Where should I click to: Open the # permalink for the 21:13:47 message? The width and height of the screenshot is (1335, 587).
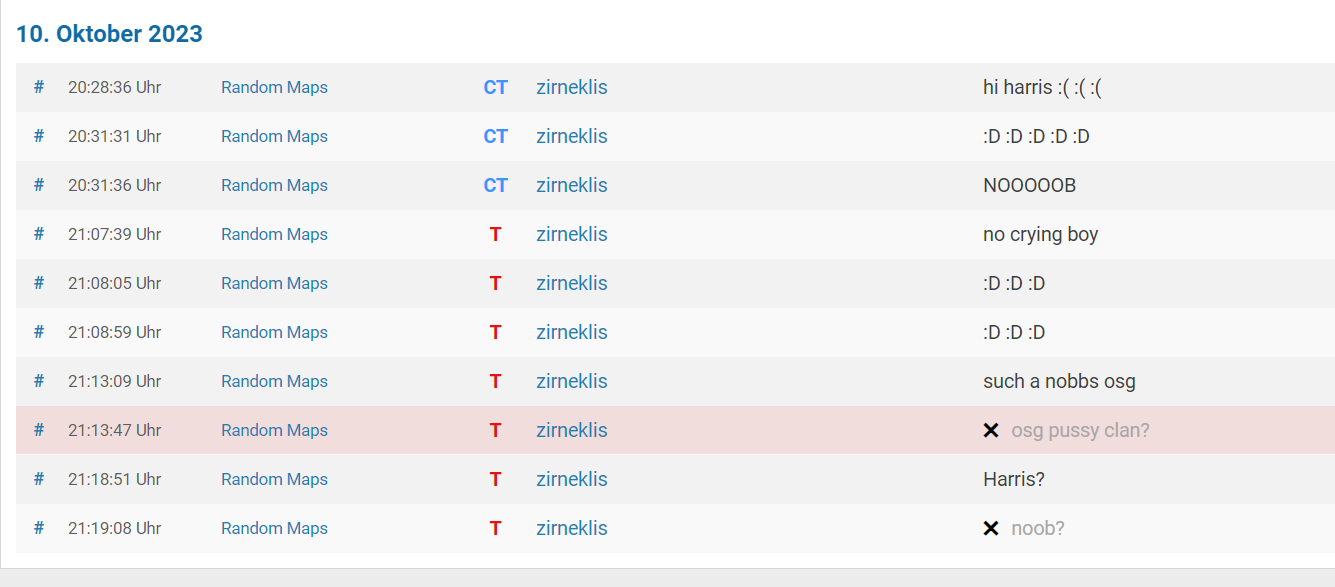click(39, 430)
